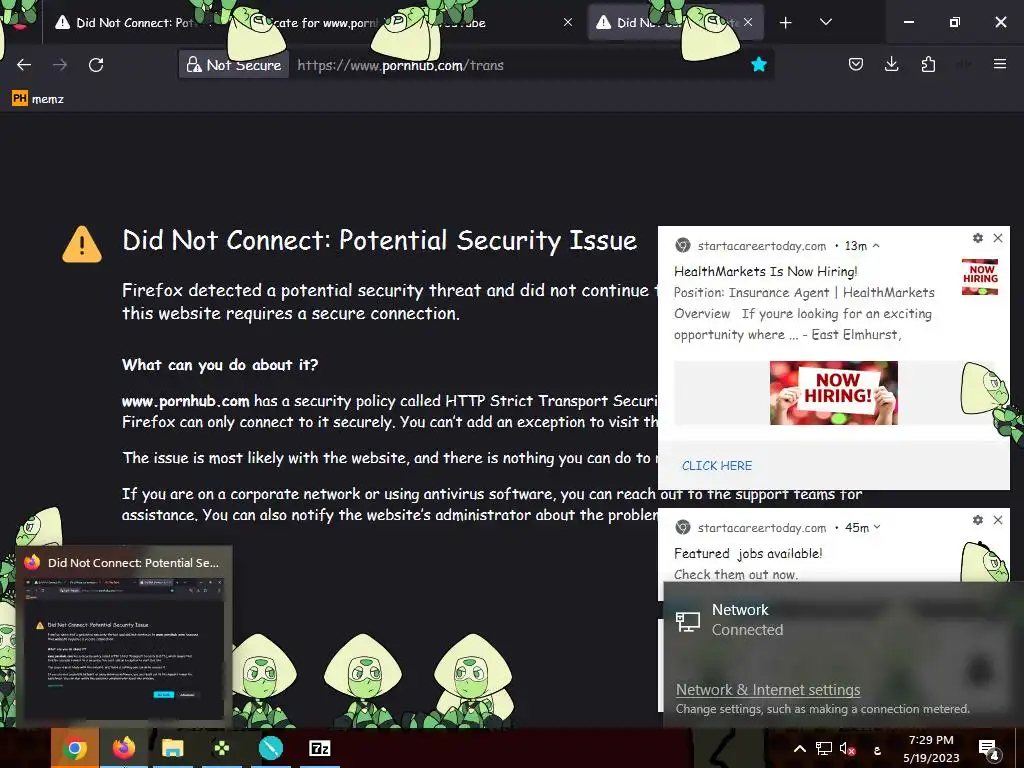This screenshot has width=1024, height=768.
Task: Open 7-Zip from the taskbar
Action: (319, 748)
